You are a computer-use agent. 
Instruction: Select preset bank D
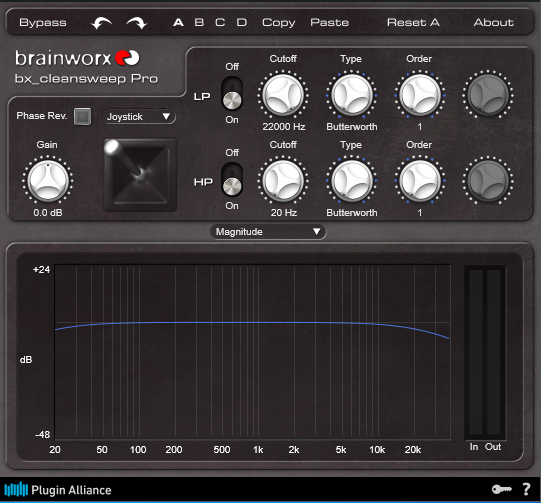[242, 22]
